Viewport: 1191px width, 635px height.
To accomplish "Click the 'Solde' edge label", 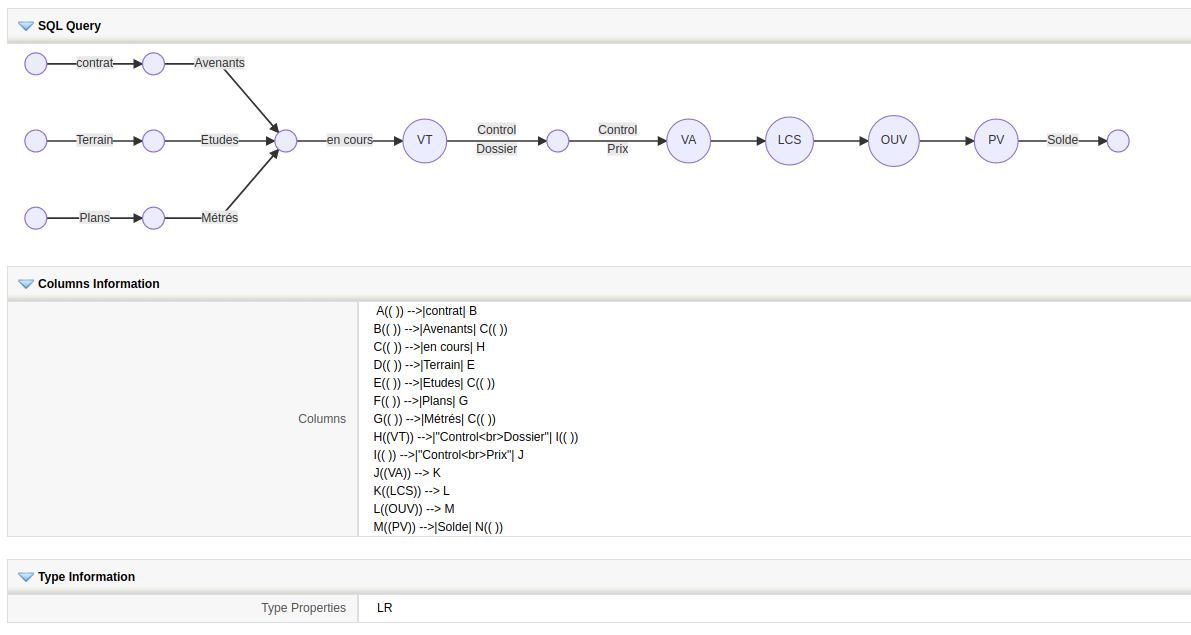I will point(1062,141).
